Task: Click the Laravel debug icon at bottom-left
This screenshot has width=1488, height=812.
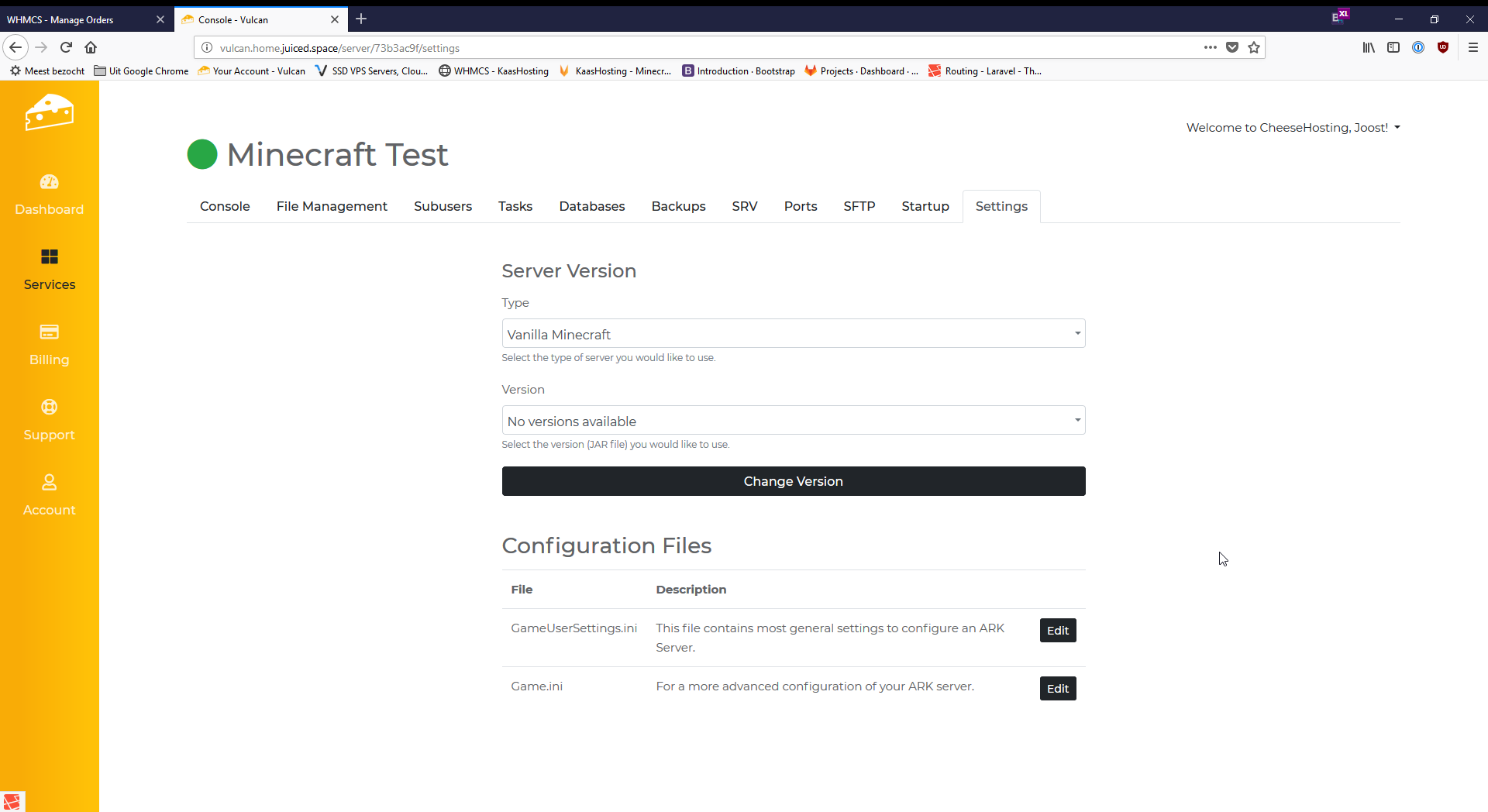Action: [x=12, y=801]
